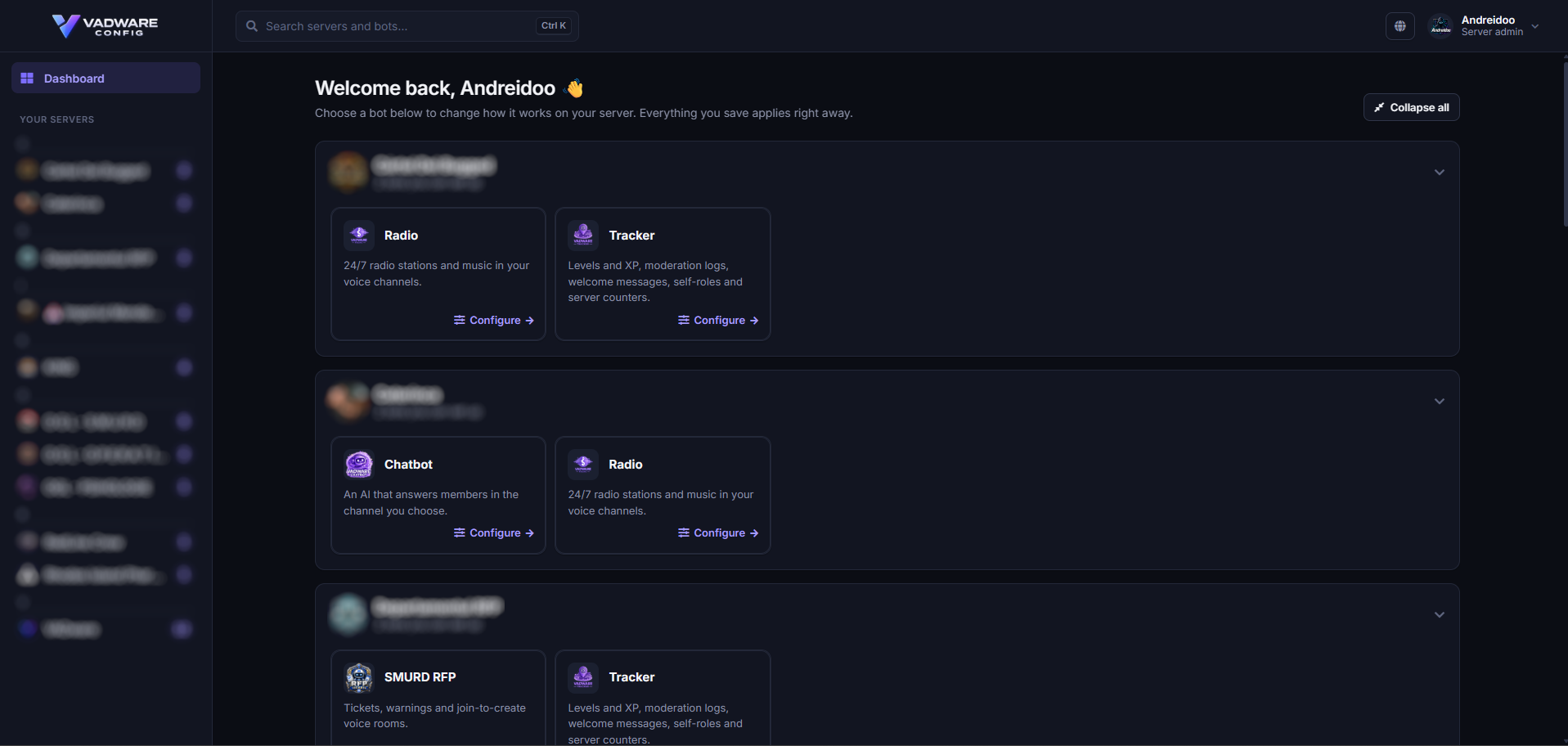Click the Tracker icon in third server card

click(x=583, y=677)
